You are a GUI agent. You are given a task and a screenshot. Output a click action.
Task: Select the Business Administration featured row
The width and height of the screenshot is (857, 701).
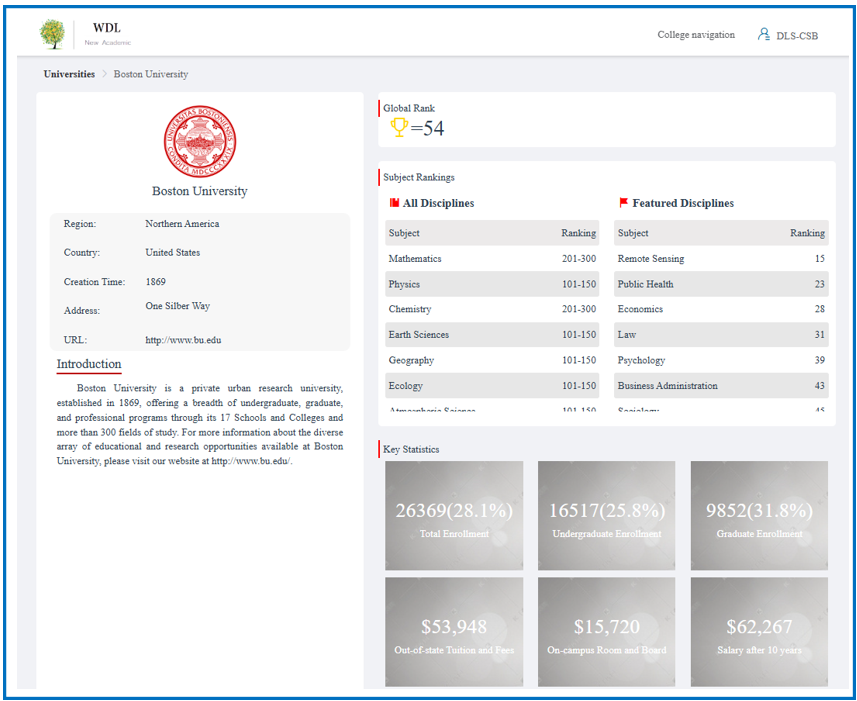tap(721, 386)
